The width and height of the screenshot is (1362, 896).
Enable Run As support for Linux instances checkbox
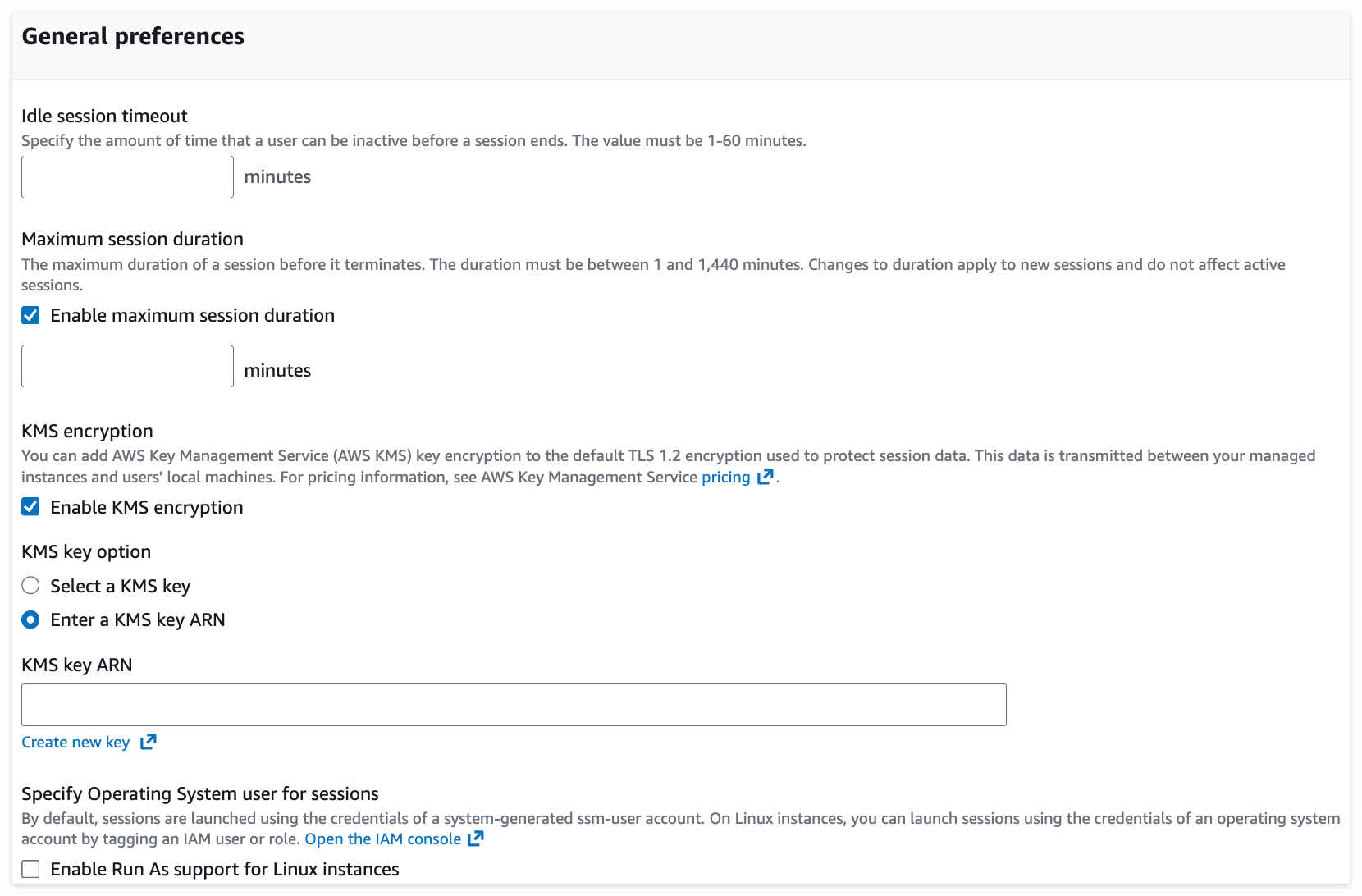(x=30, y=869)
